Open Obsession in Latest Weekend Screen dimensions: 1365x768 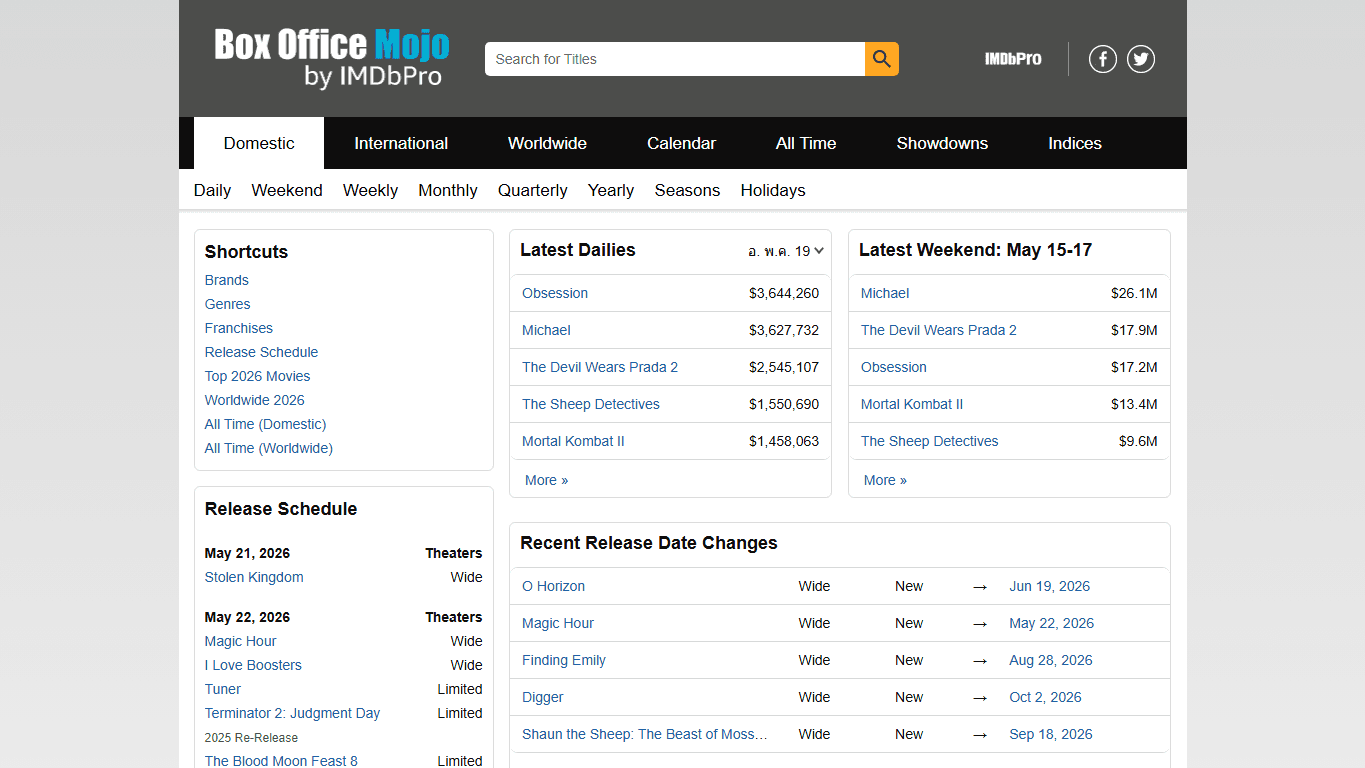894,367
